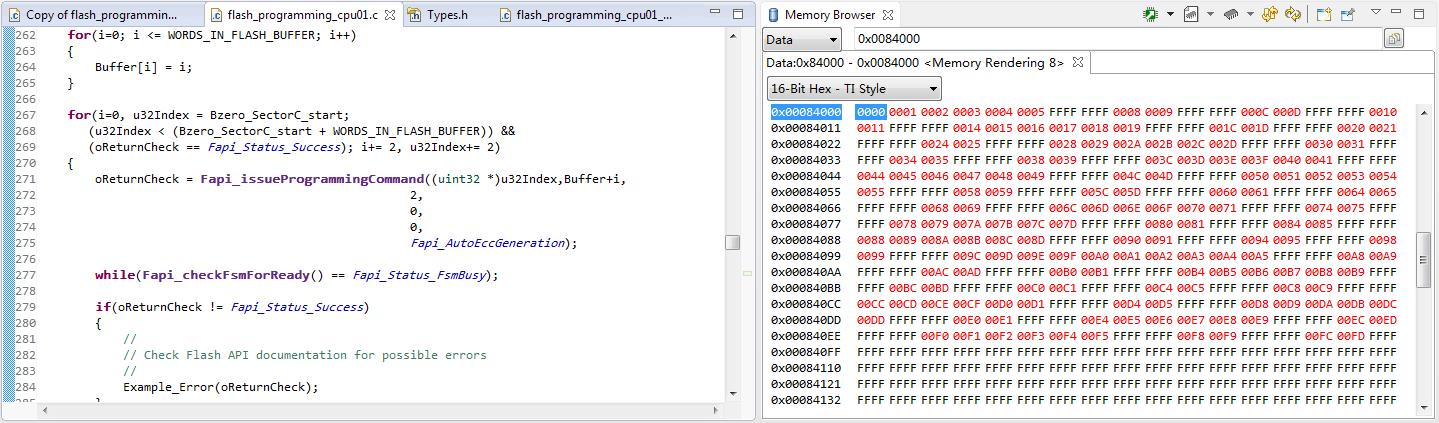The width and height of the screenshot is (1439, 423).
Task: Click the memory address 0x00084055
Action: tap(806, 192)
